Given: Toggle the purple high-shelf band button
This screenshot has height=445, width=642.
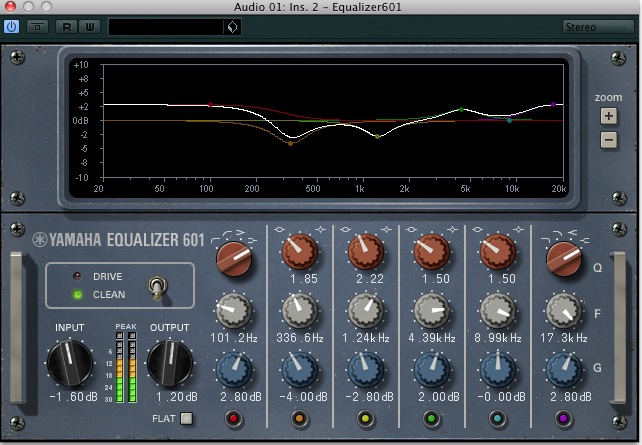Looking at the screenshot, I should coord(563,418).
